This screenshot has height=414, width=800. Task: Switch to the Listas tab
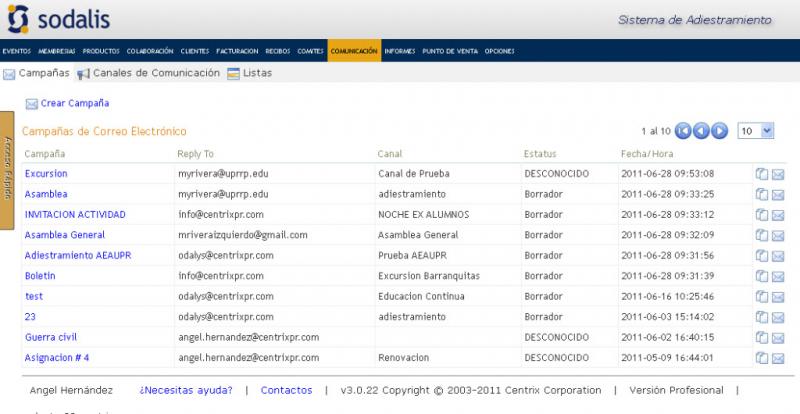[x=257, y=73]
